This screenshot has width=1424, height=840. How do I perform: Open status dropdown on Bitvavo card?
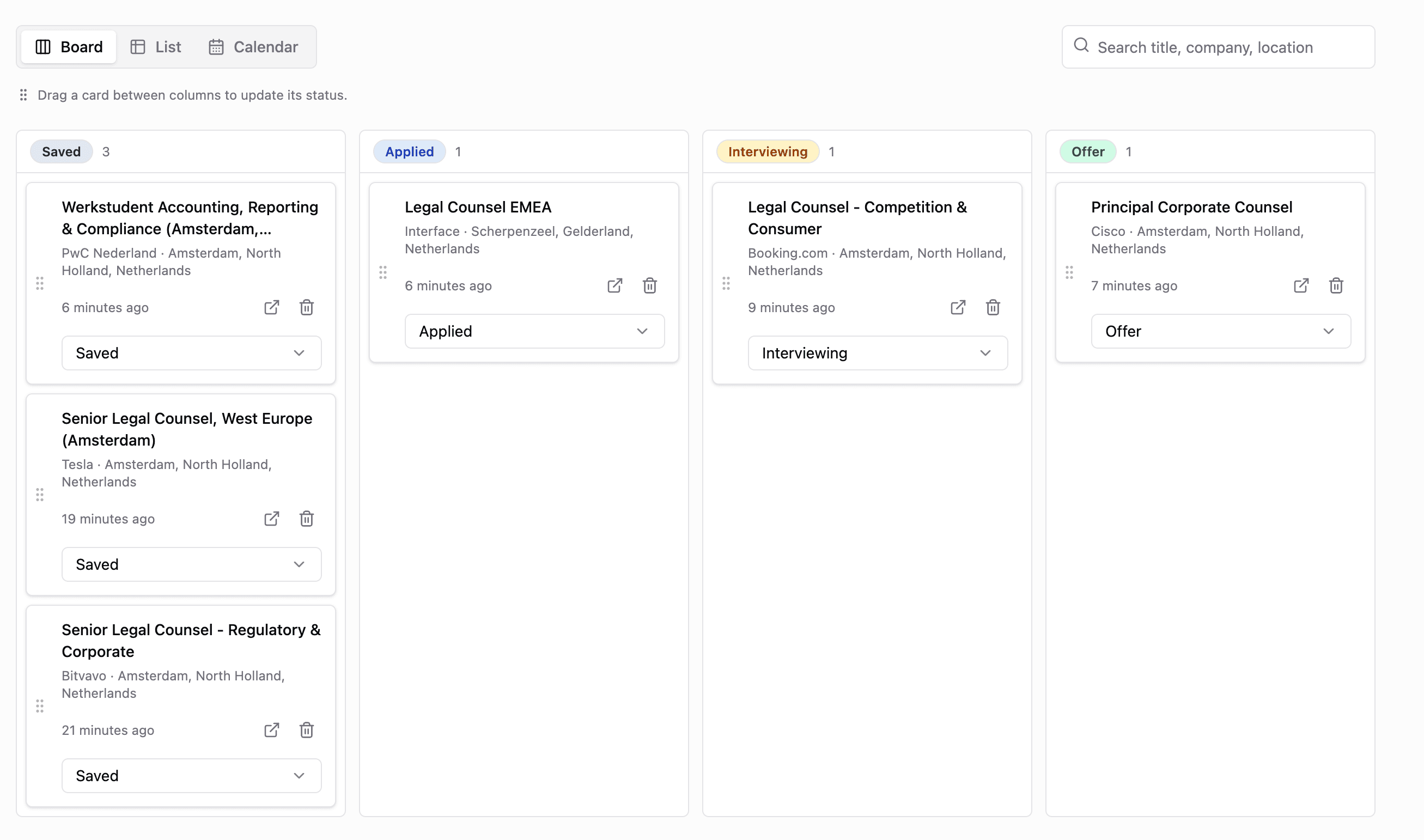(191, 776)
